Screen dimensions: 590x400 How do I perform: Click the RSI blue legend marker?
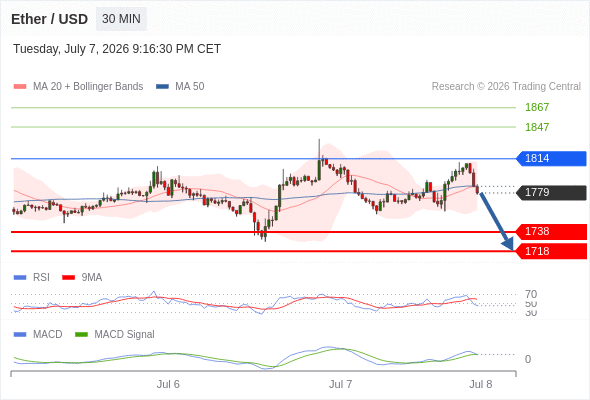pos(20,278)
